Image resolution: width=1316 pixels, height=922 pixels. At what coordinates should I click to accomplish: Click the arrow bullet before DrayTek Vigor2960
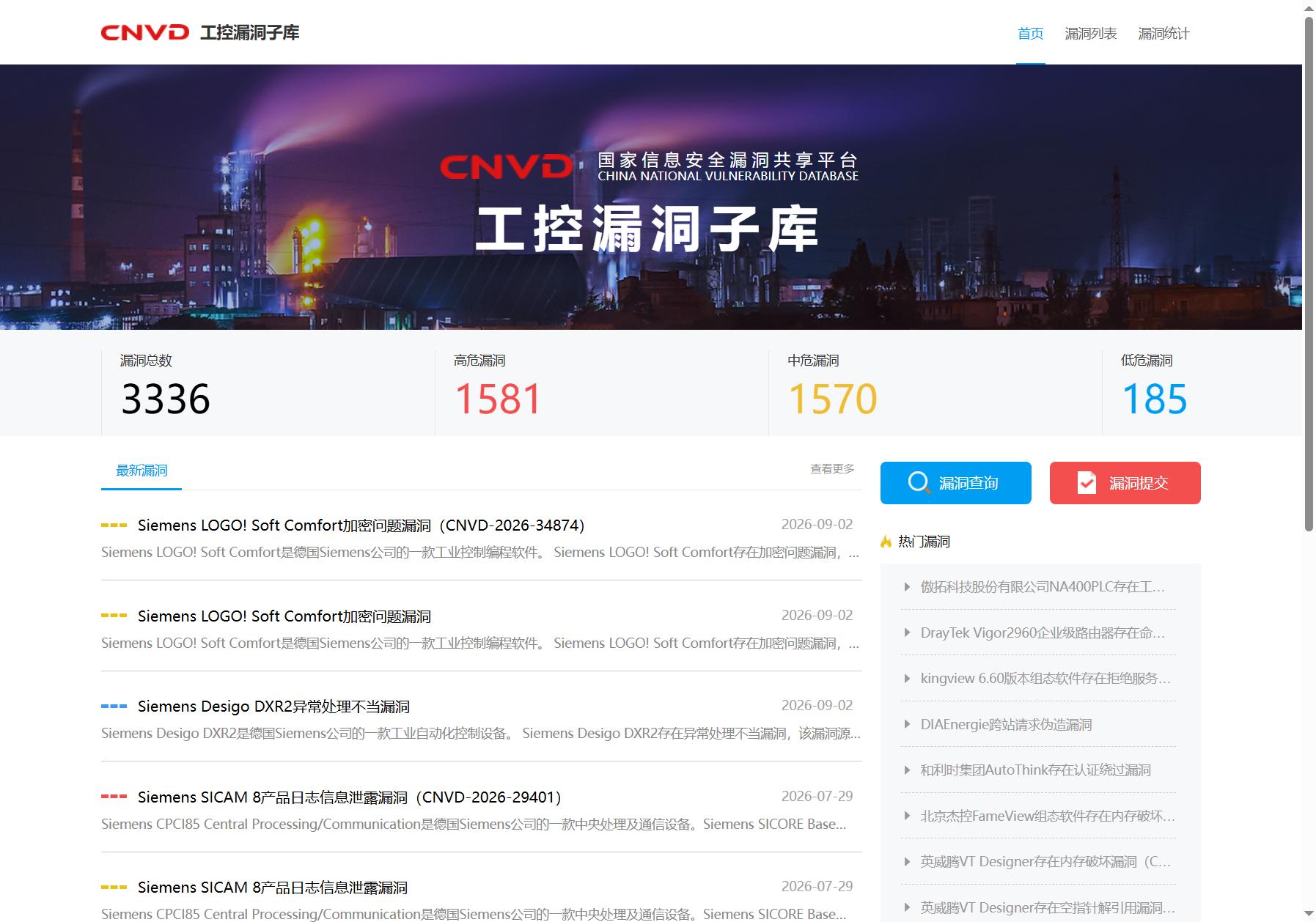point(907,633)
